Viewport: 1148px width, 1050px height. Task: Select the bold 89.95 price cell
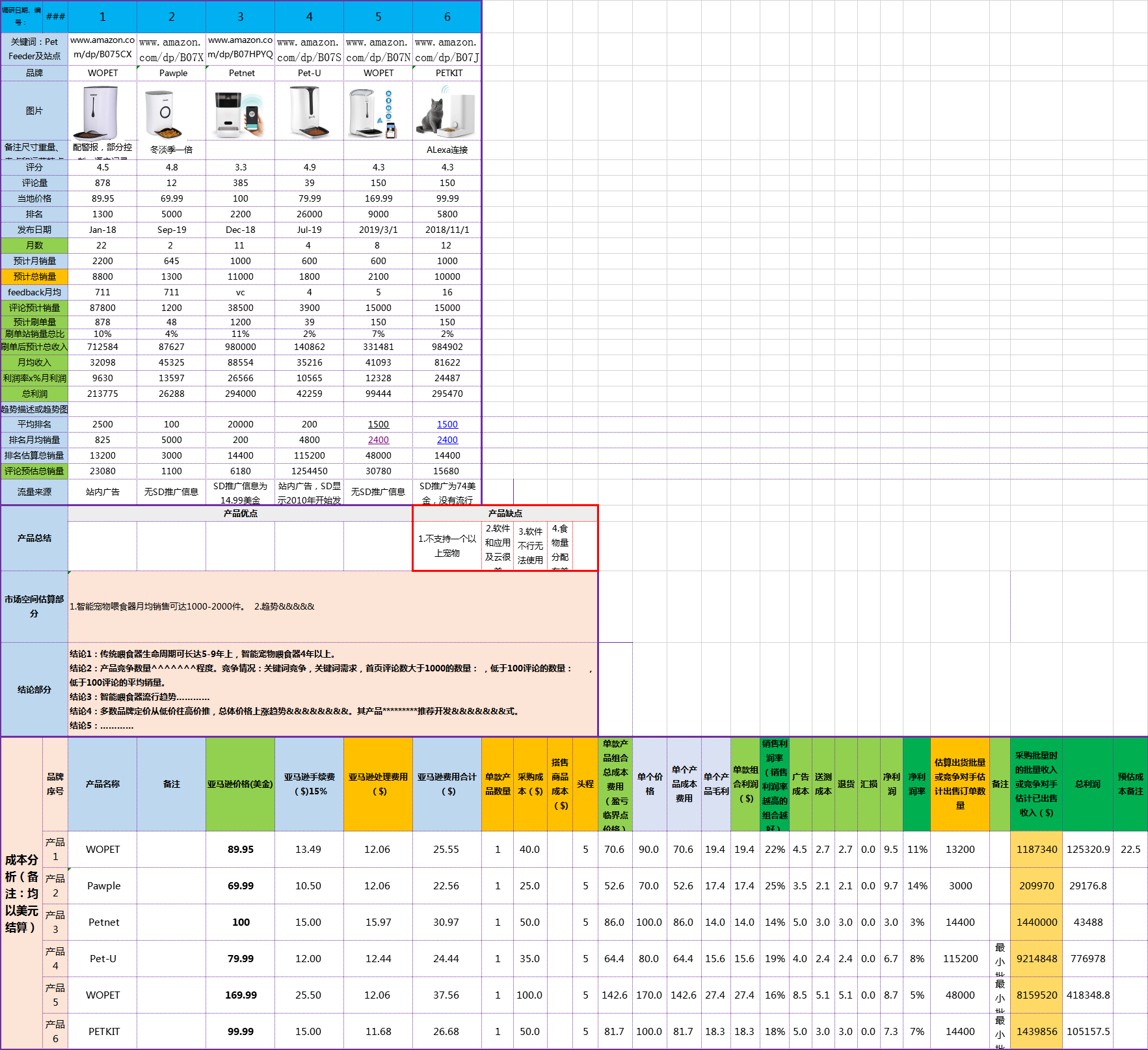tap(240, 850)
